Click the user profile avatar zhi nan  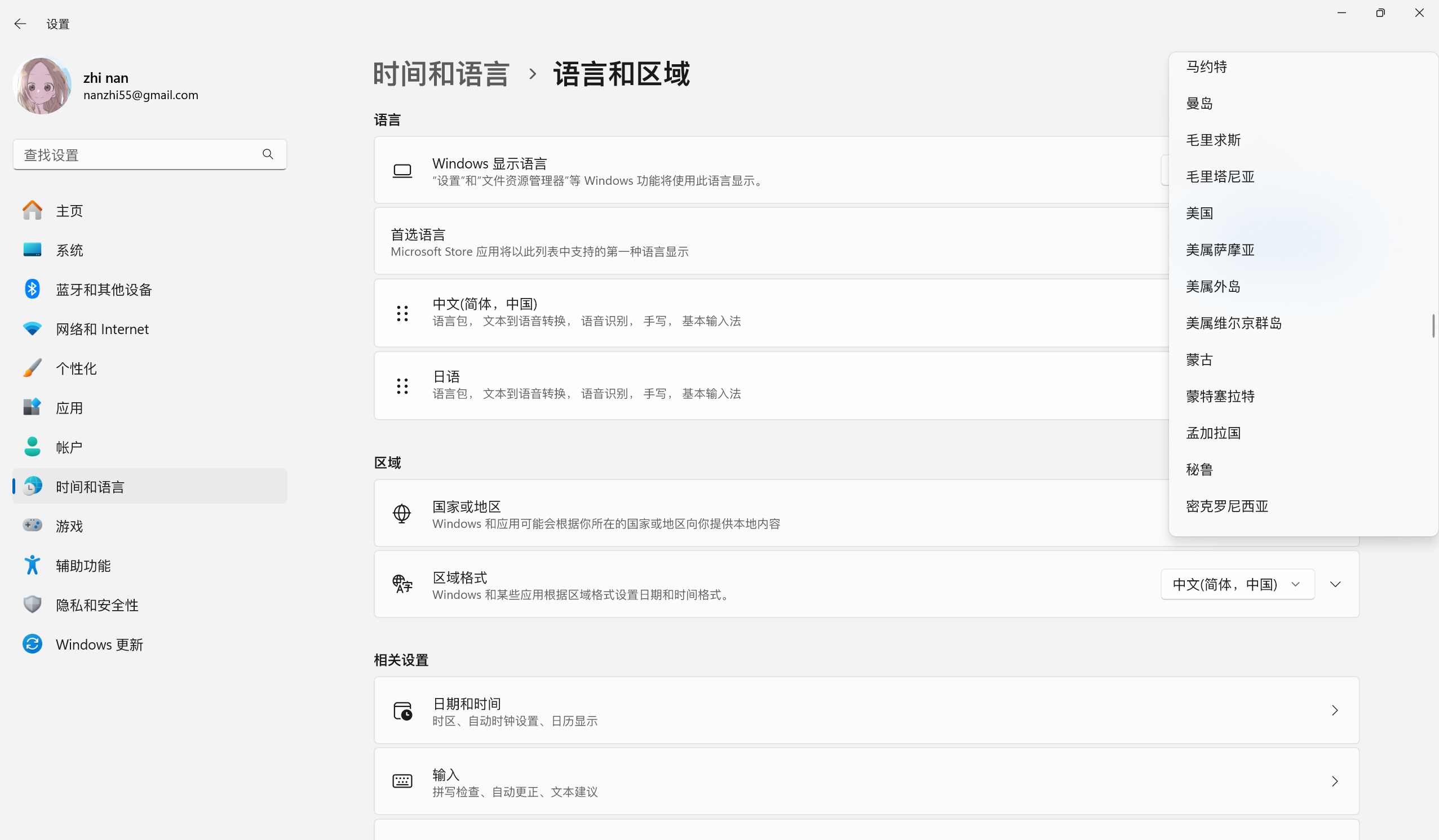point(42,86)
